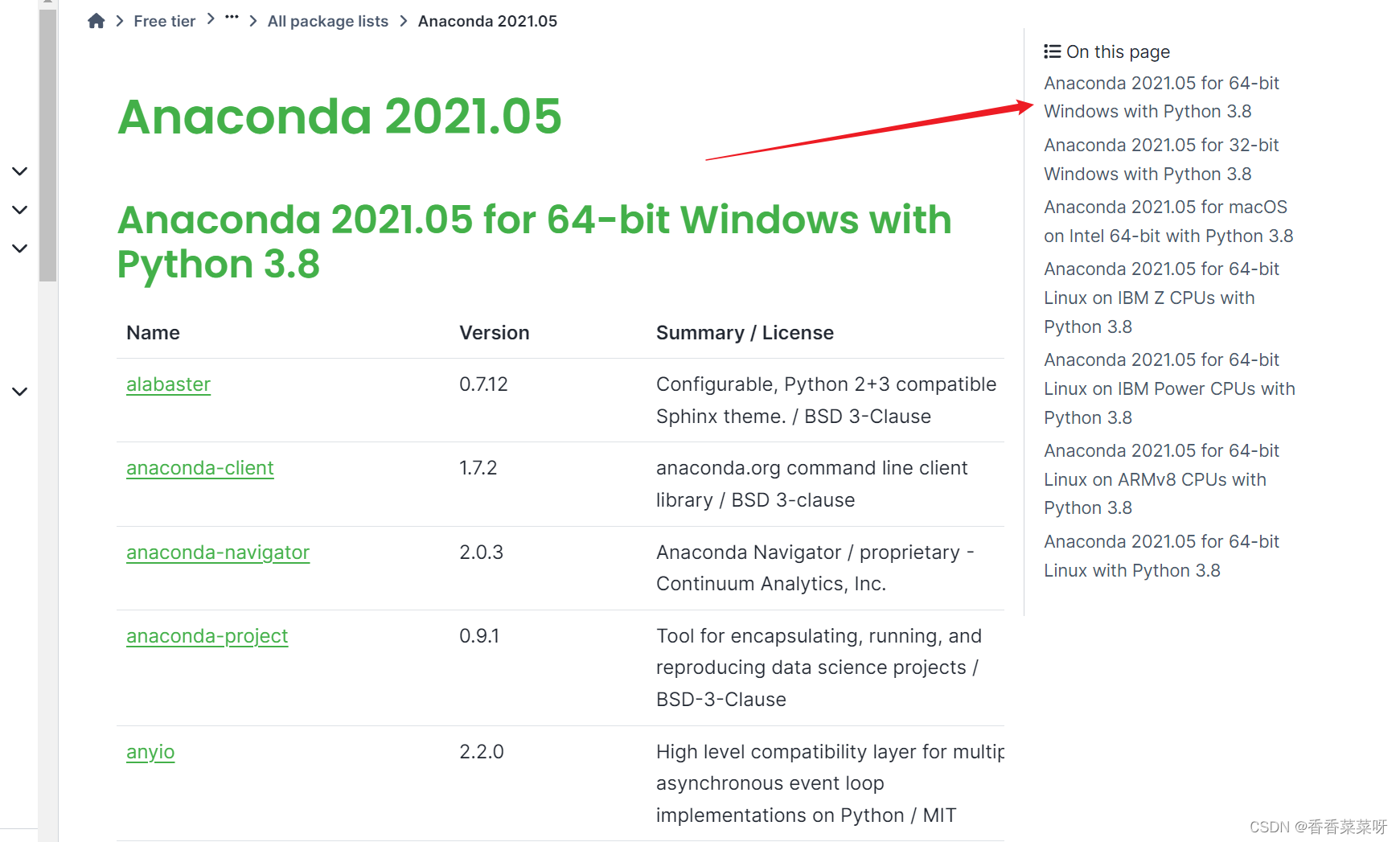Click the 64-bit Windows with Python 3.8 heading
Image resolution: width=1400 pixels, height=842 pixels.
534,241
